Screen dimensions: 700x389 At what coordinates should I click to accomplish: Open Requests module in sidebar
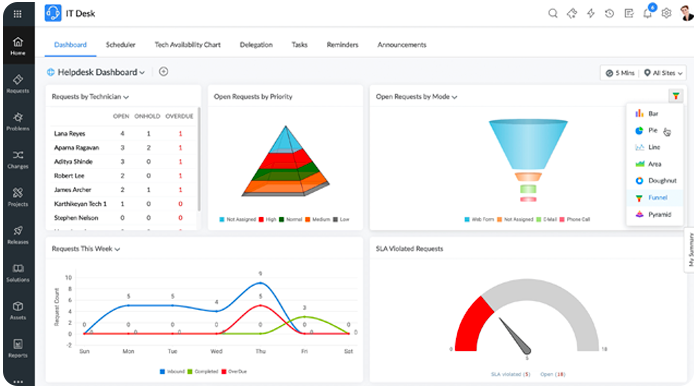click(x=18, y=84)
